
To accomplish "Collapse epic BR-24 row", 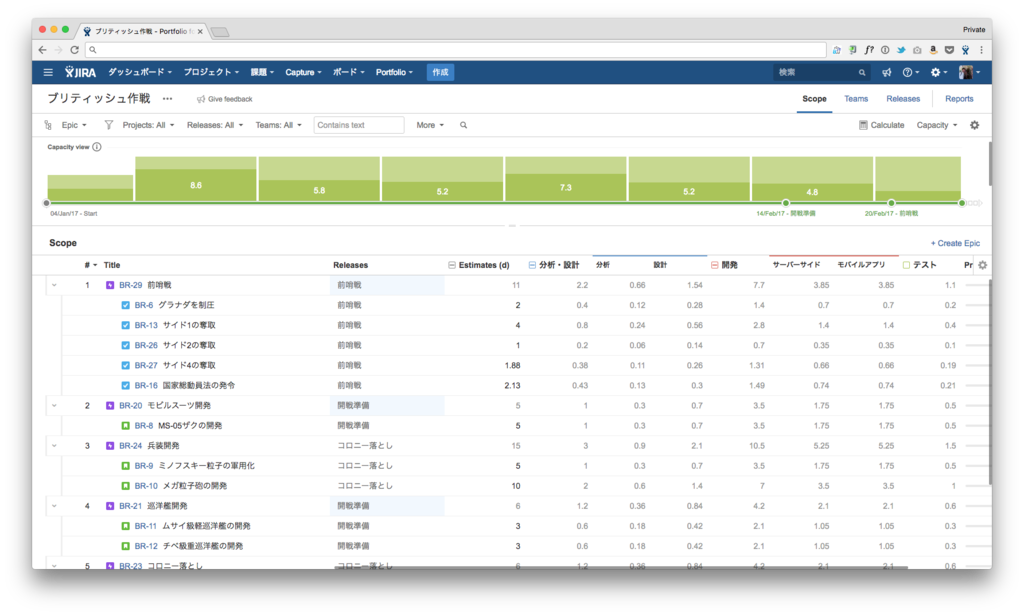I will (54, 446).
